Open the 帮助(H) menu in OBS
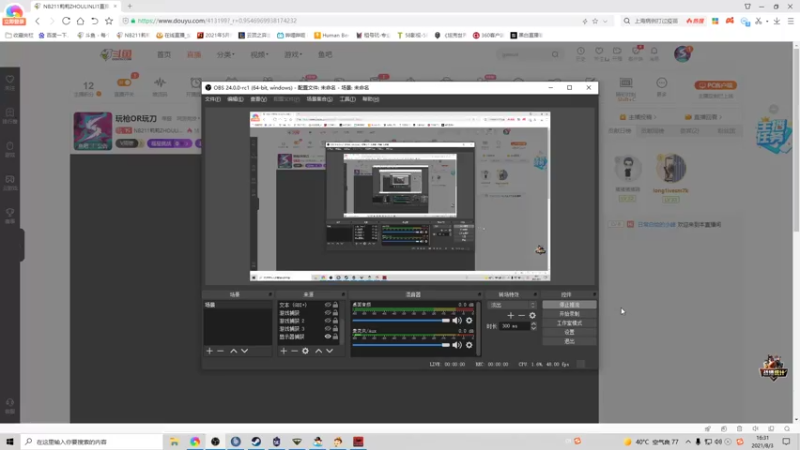 (371, 99)
